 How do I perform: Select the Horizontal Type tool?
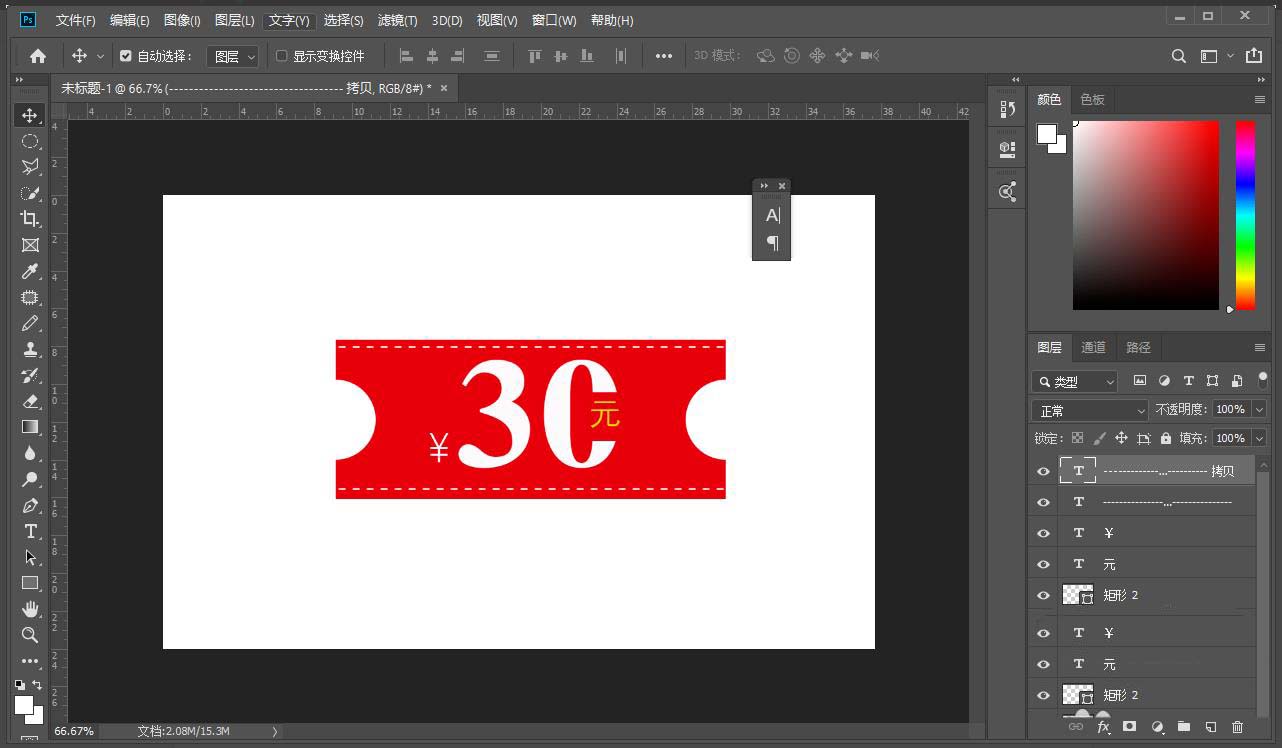pyautogui.click(x=30, y=531)
